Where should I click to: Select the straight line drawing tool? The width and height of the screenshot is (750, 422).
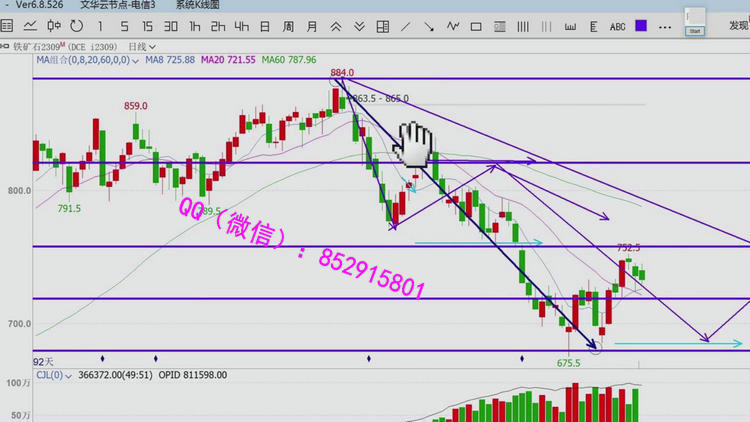pyautogui.click(x=405, y=26)
